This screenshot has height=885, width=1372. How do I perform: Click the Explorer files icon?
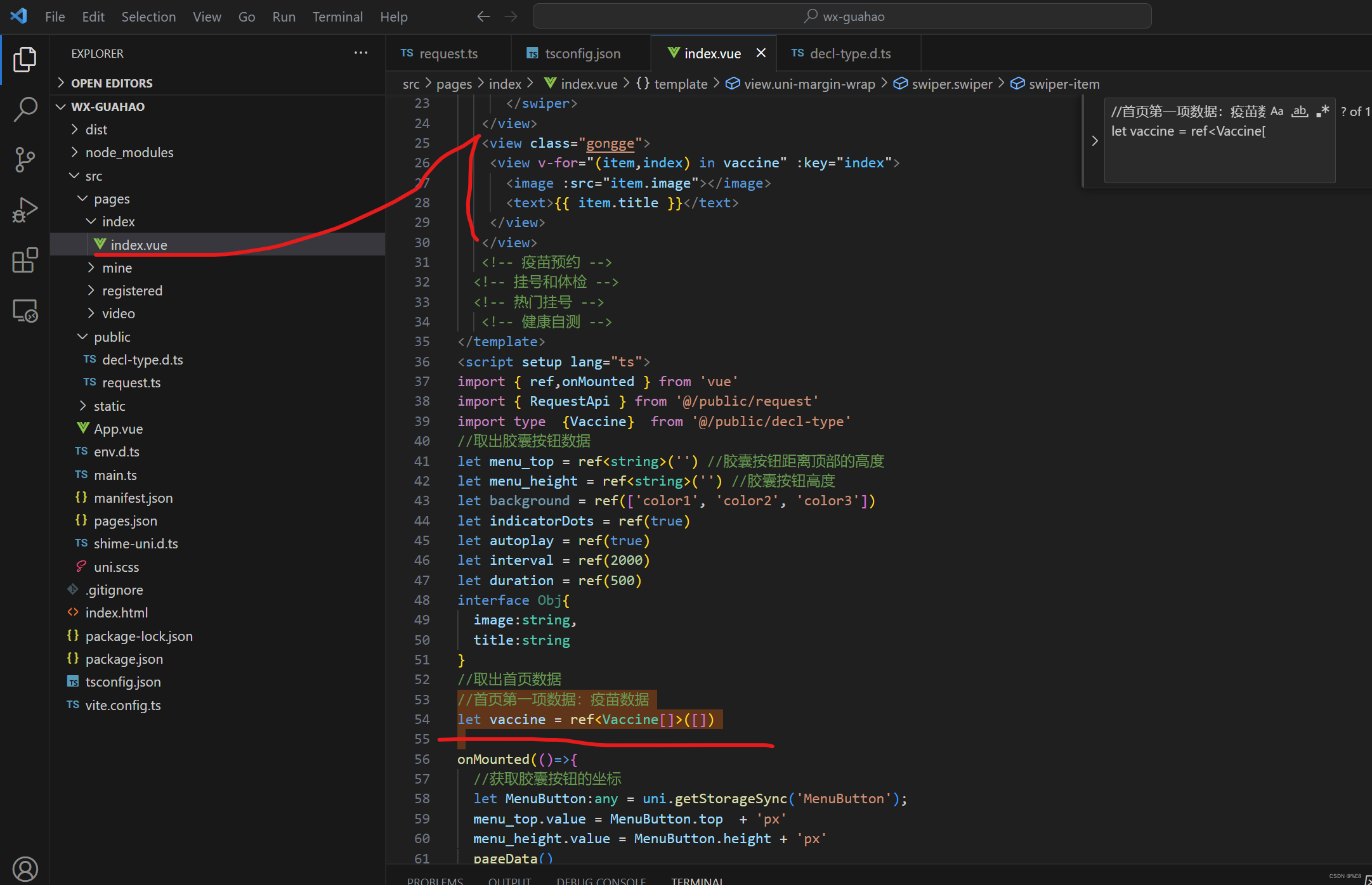point(25,59)
